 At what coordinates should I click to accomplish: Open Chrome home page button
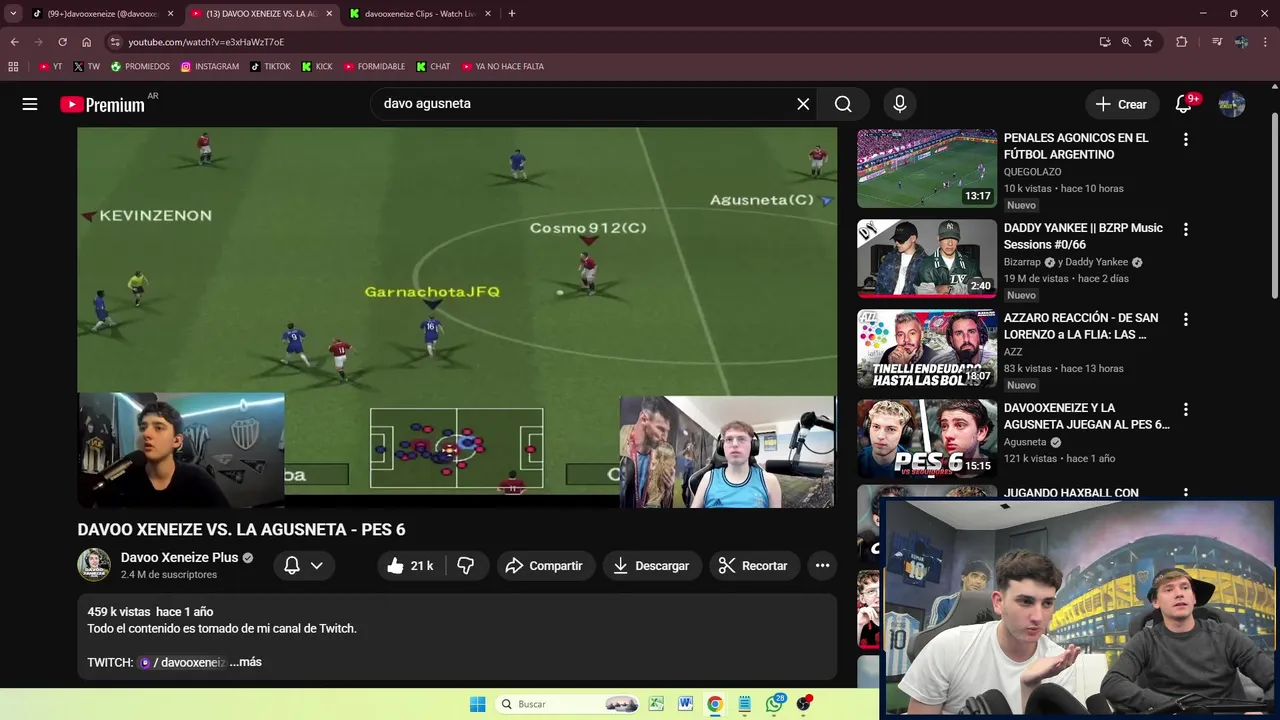86,42
